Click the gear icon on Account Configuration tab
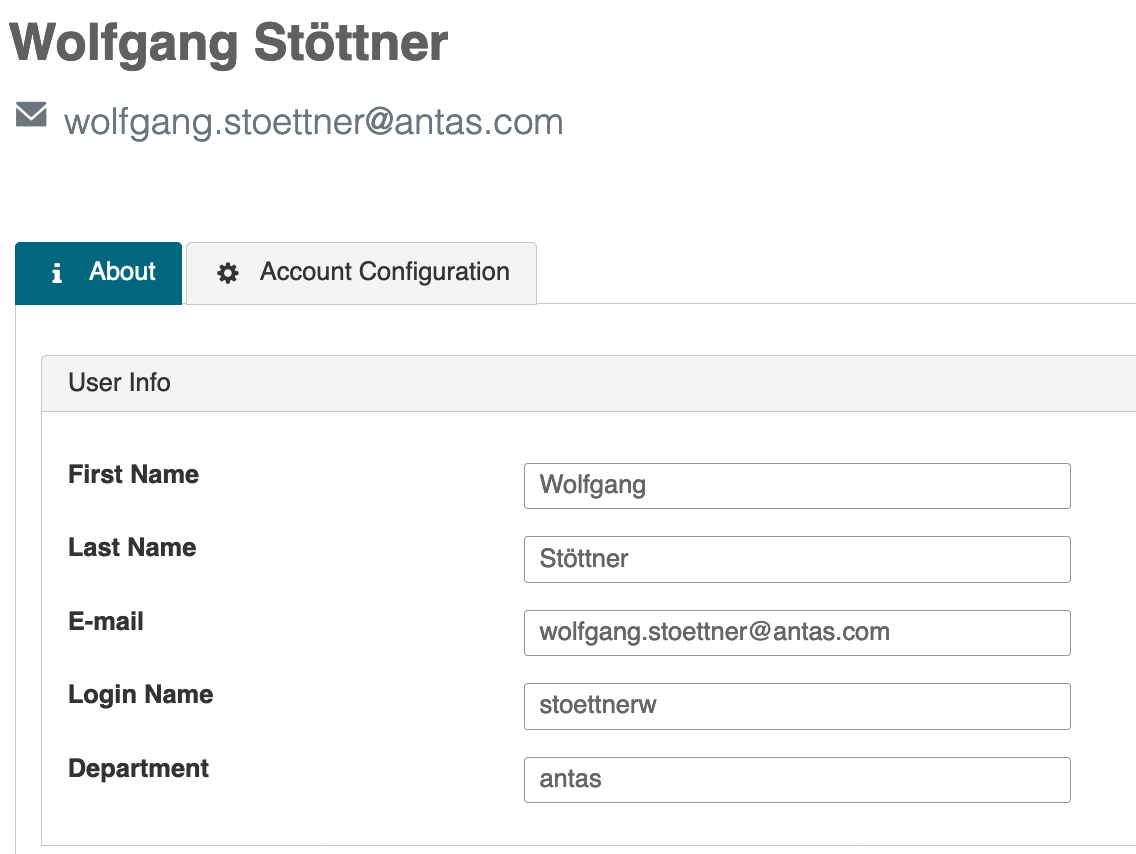 228,273
